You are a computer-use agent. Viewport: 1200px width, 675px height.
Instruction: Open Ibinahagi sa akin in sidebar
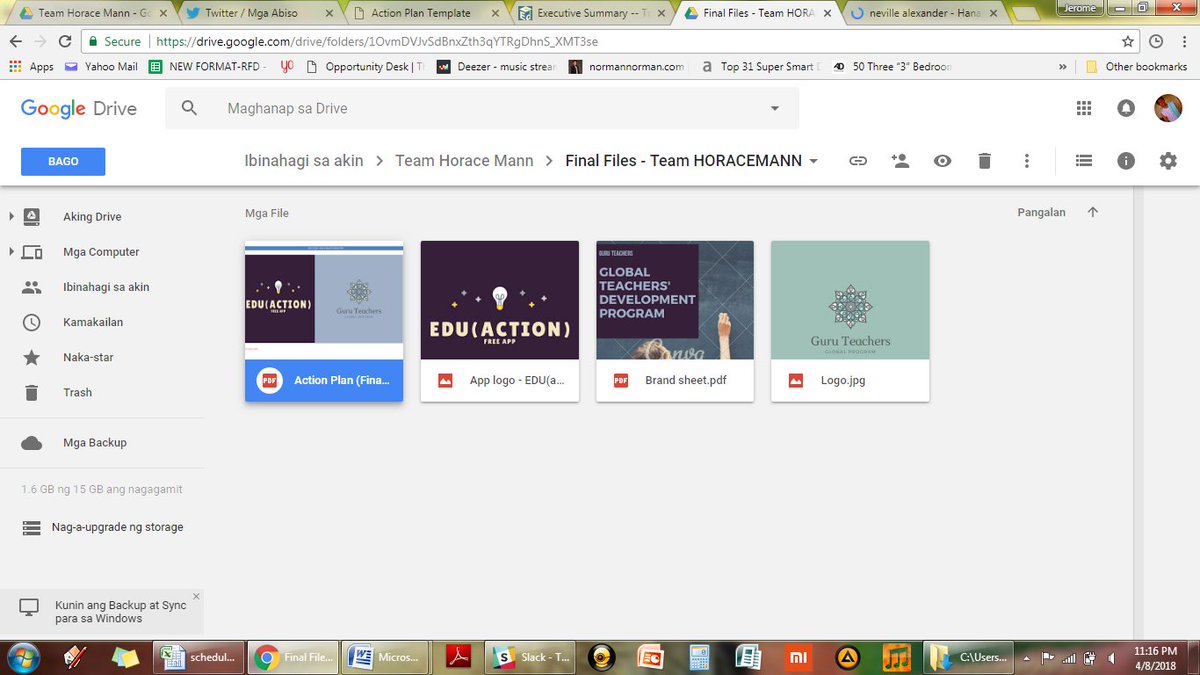click(x=106, y=287)
